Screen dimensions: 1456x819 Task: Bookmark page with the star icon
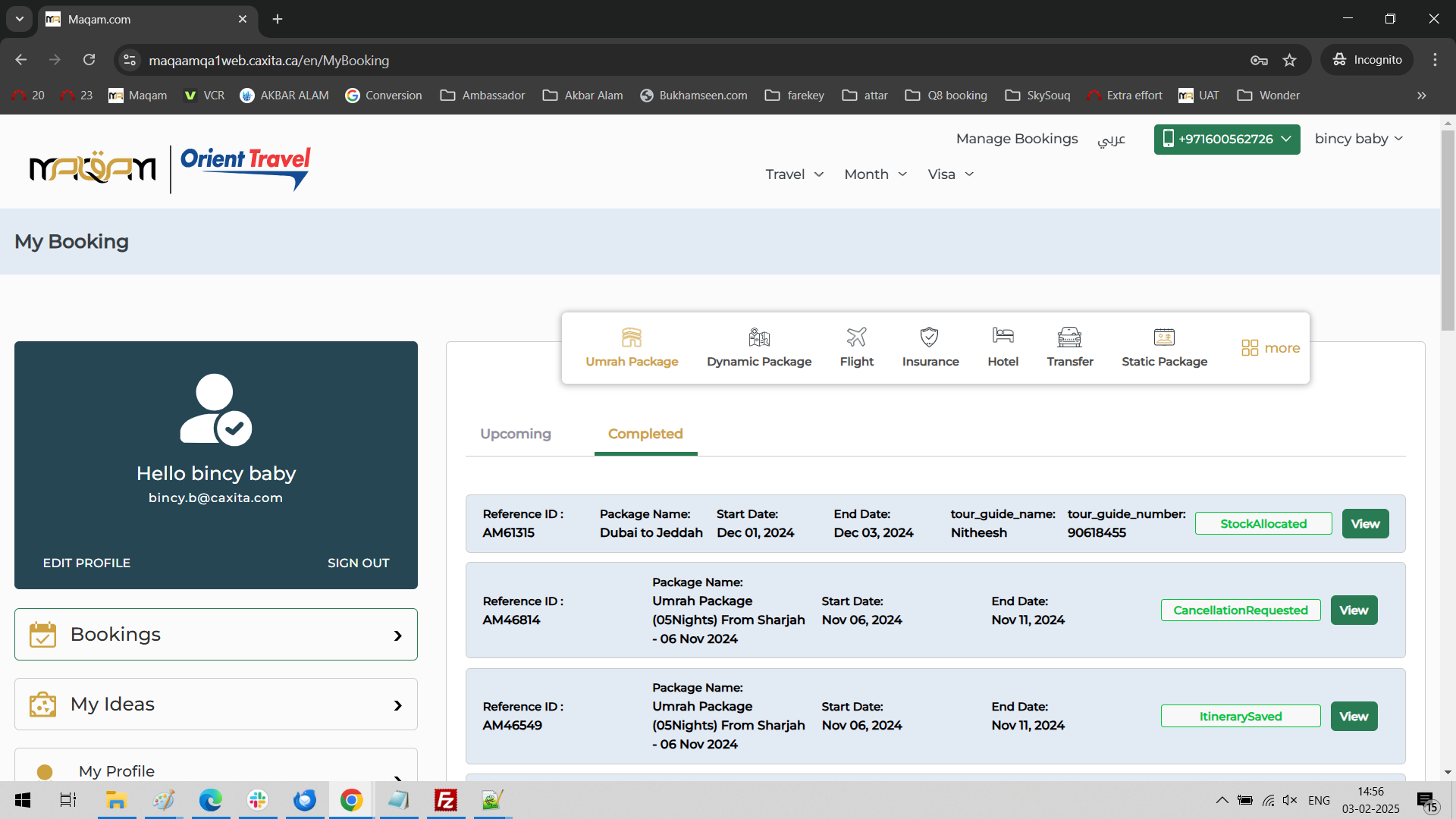point(1289,61)
